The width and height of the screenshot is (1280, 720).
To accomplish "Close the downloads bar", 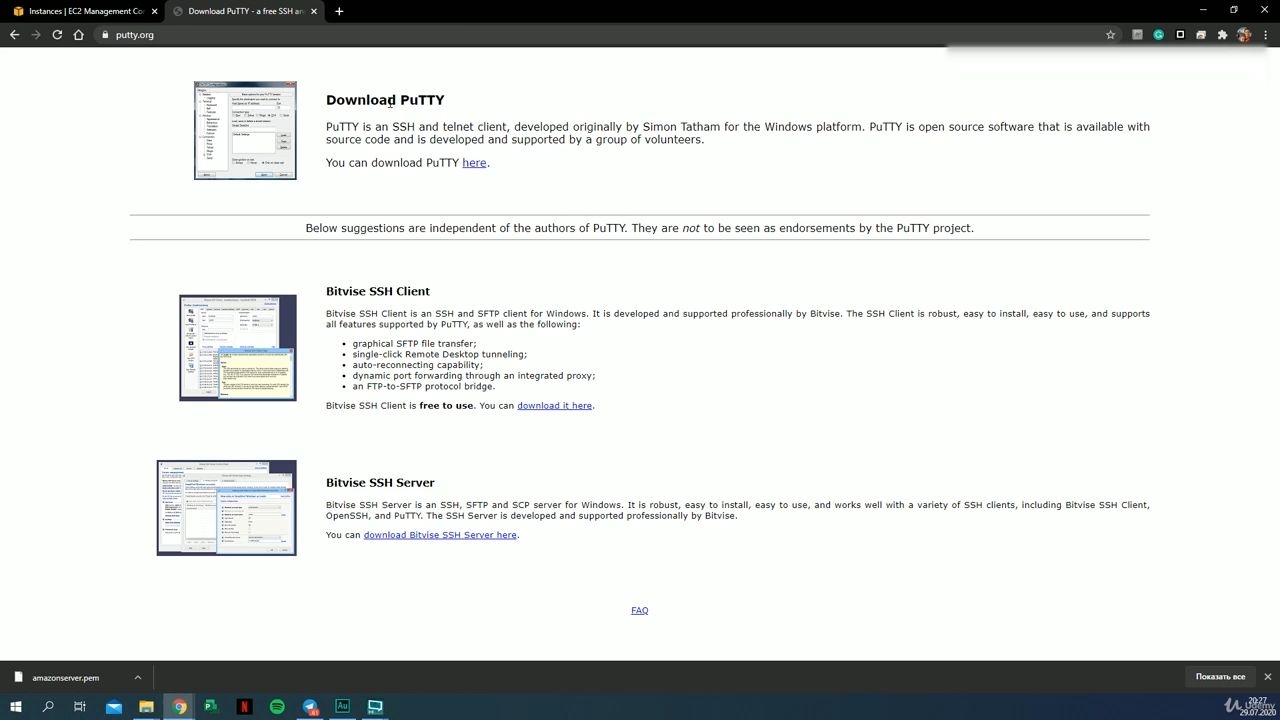I will [1268, 677].
